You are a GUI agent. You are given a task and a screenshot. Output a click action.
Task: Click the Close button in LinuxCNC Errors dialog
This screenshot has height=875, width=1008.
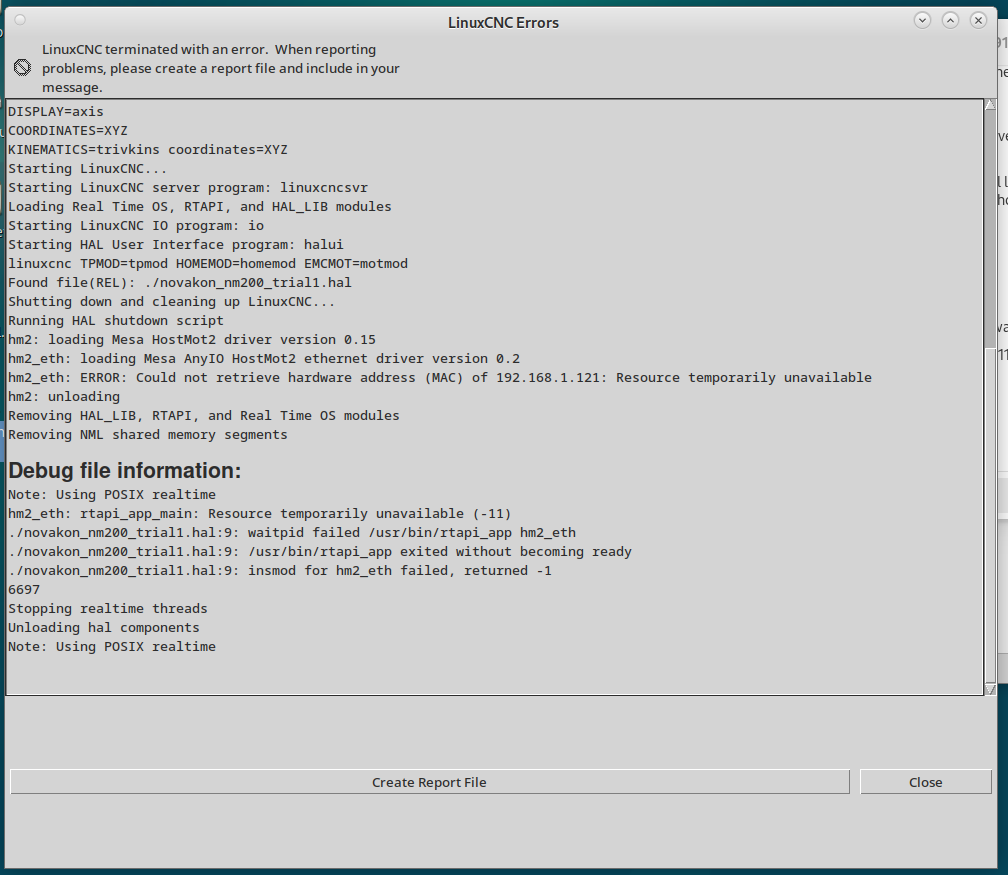click(x=926, y=782)
